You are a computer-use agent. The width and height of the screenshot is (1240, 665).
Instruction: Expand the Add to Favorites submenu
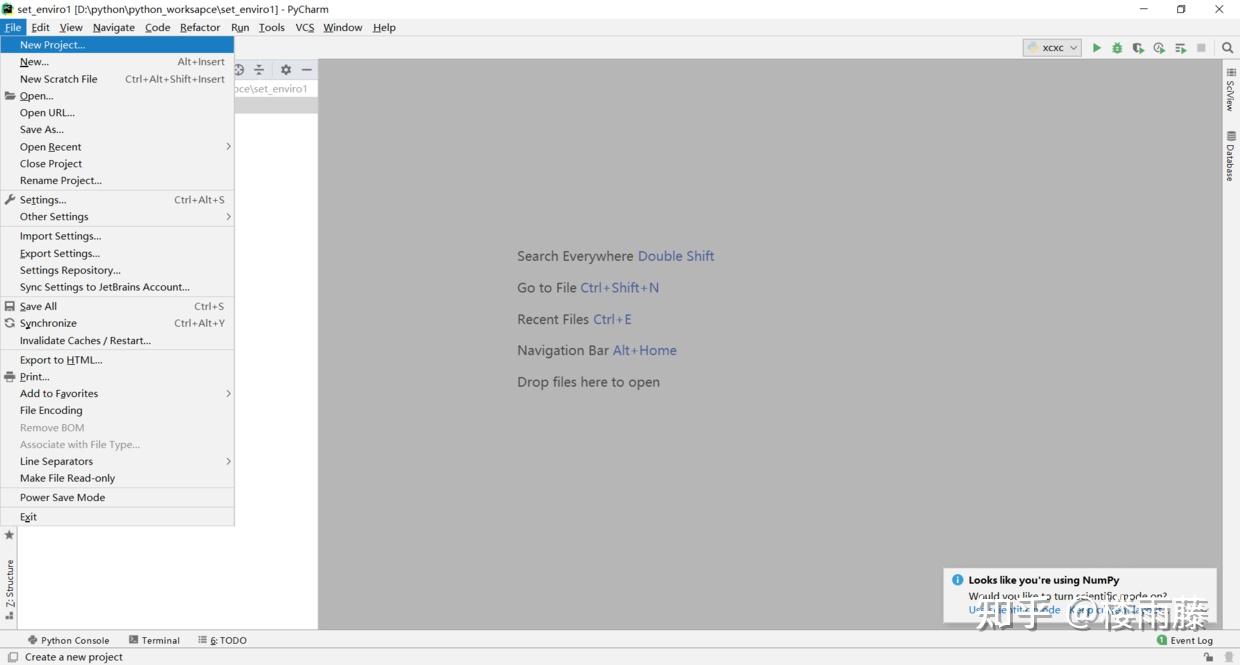click(117, 394)
